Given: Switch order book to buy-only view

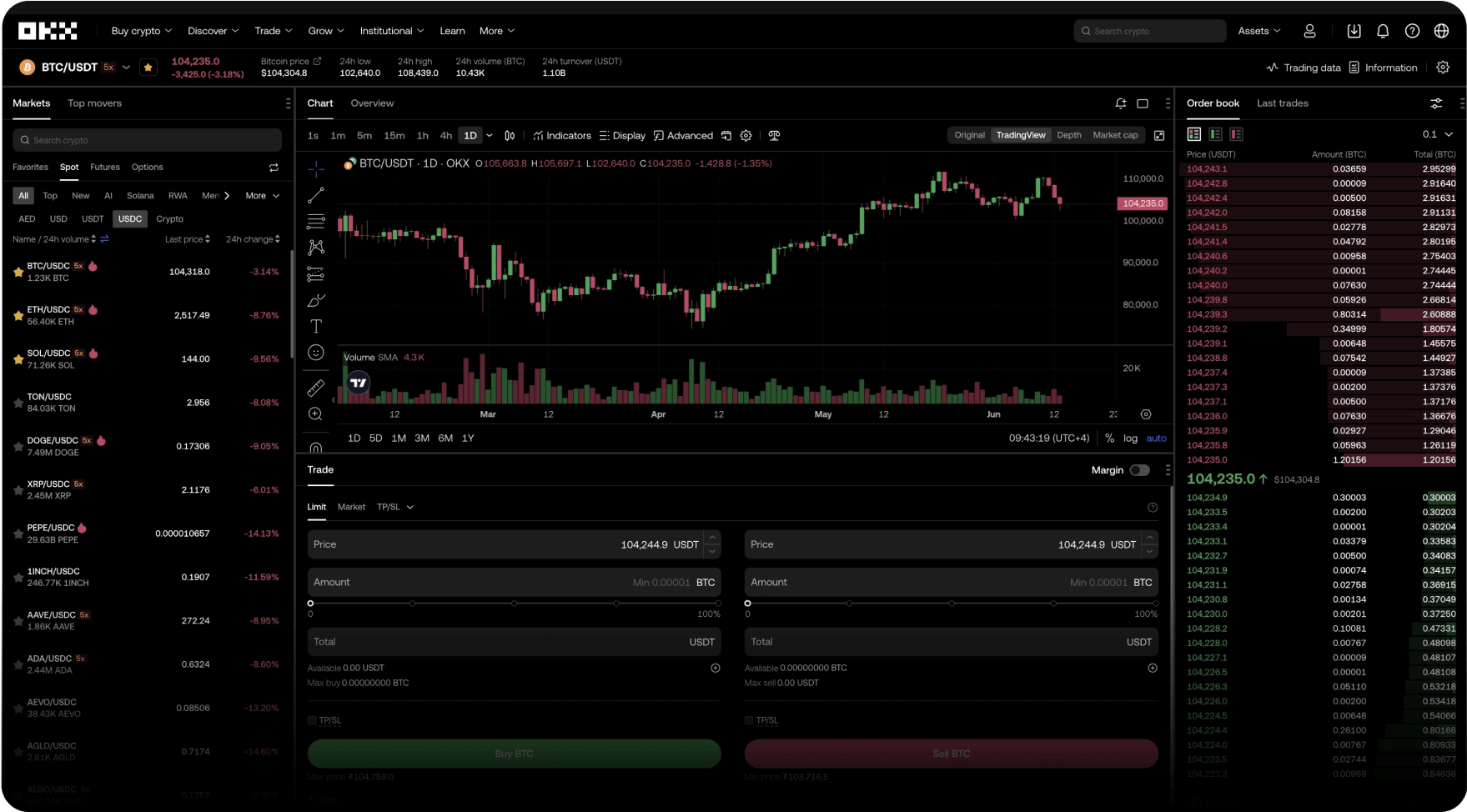Looking at the screenshot, I should 1215,133.
